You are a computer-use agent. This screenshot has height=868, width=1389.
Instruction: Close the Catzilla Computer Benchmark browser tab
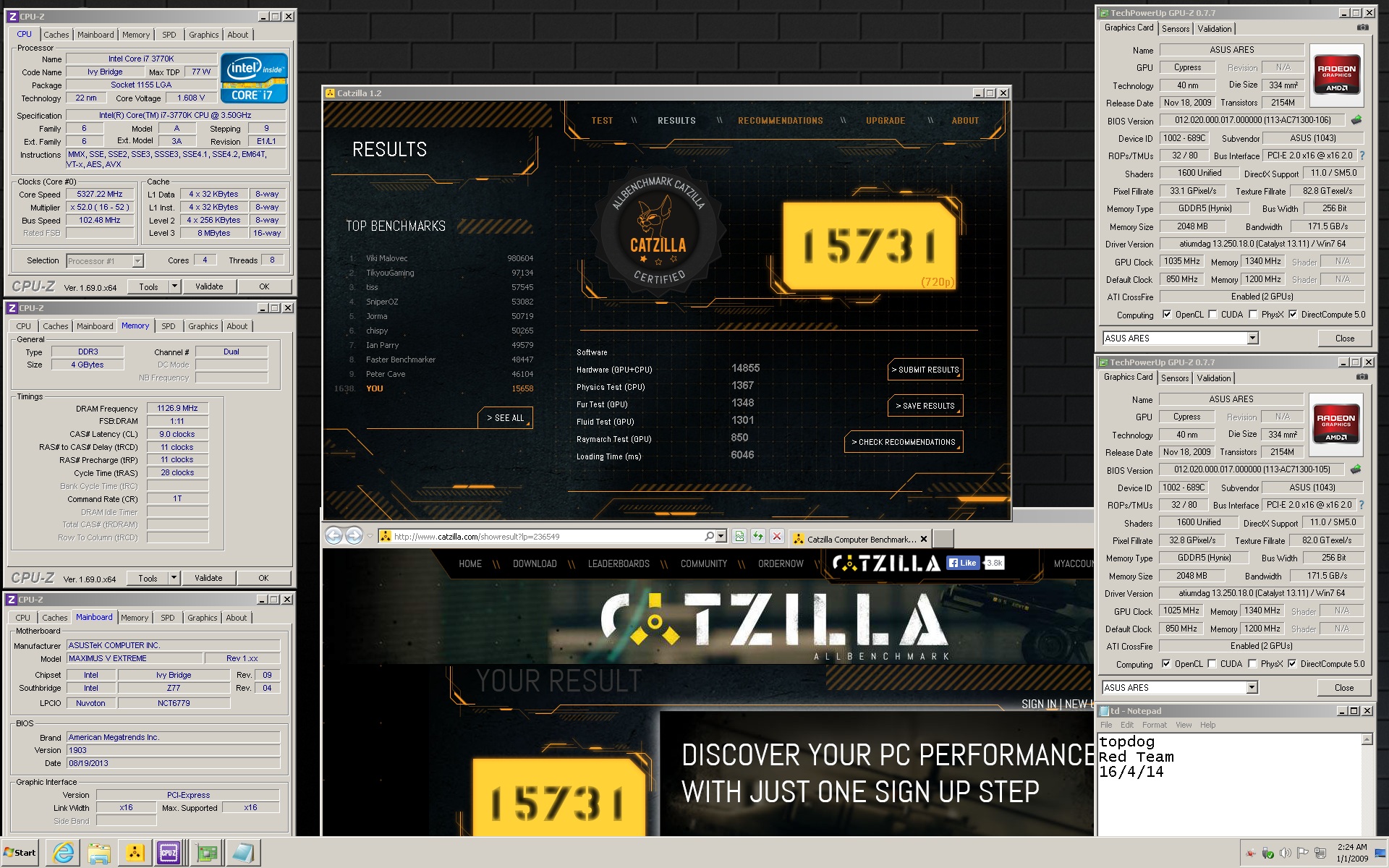tap(924, 539)
